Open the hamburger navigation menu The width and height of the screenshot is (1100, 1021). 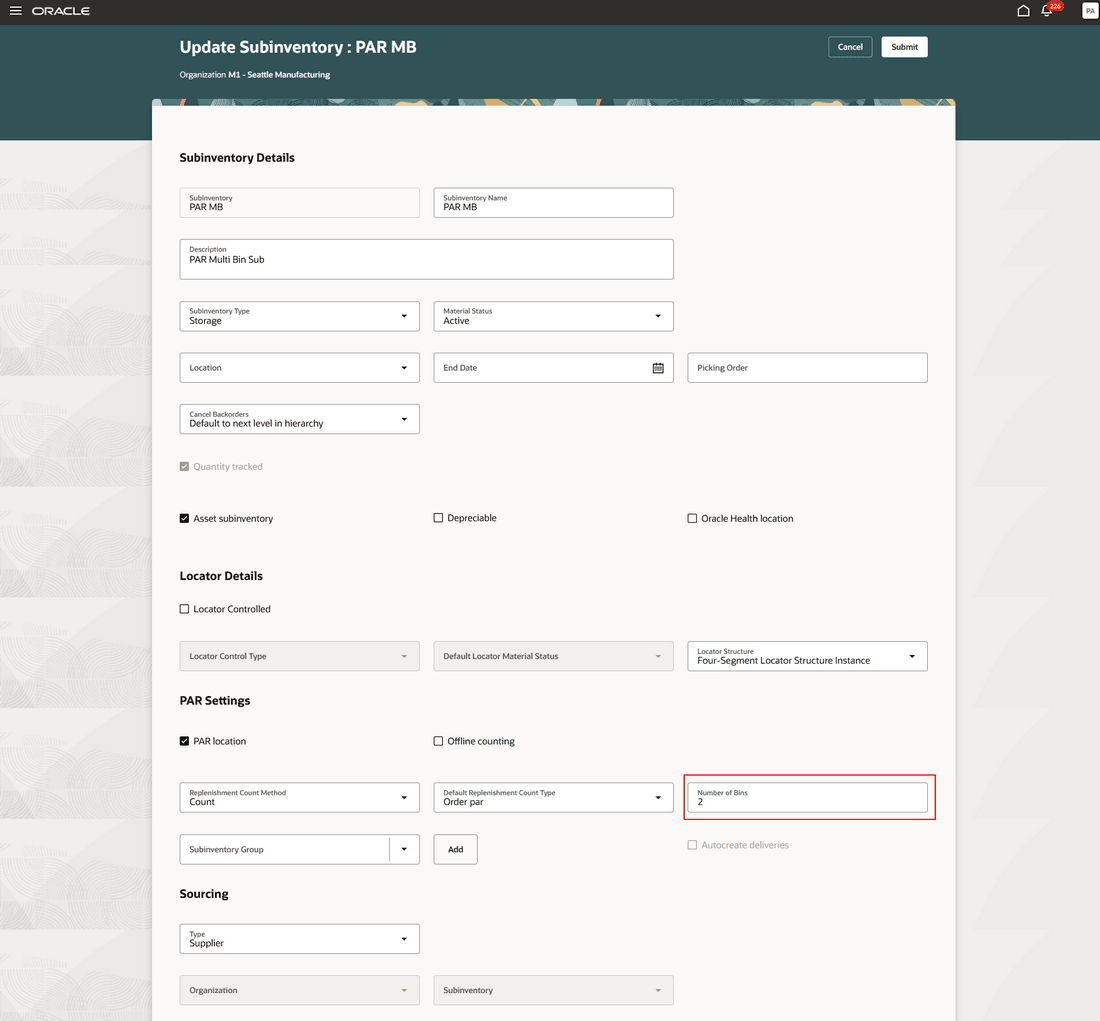[x=15, y=11]
